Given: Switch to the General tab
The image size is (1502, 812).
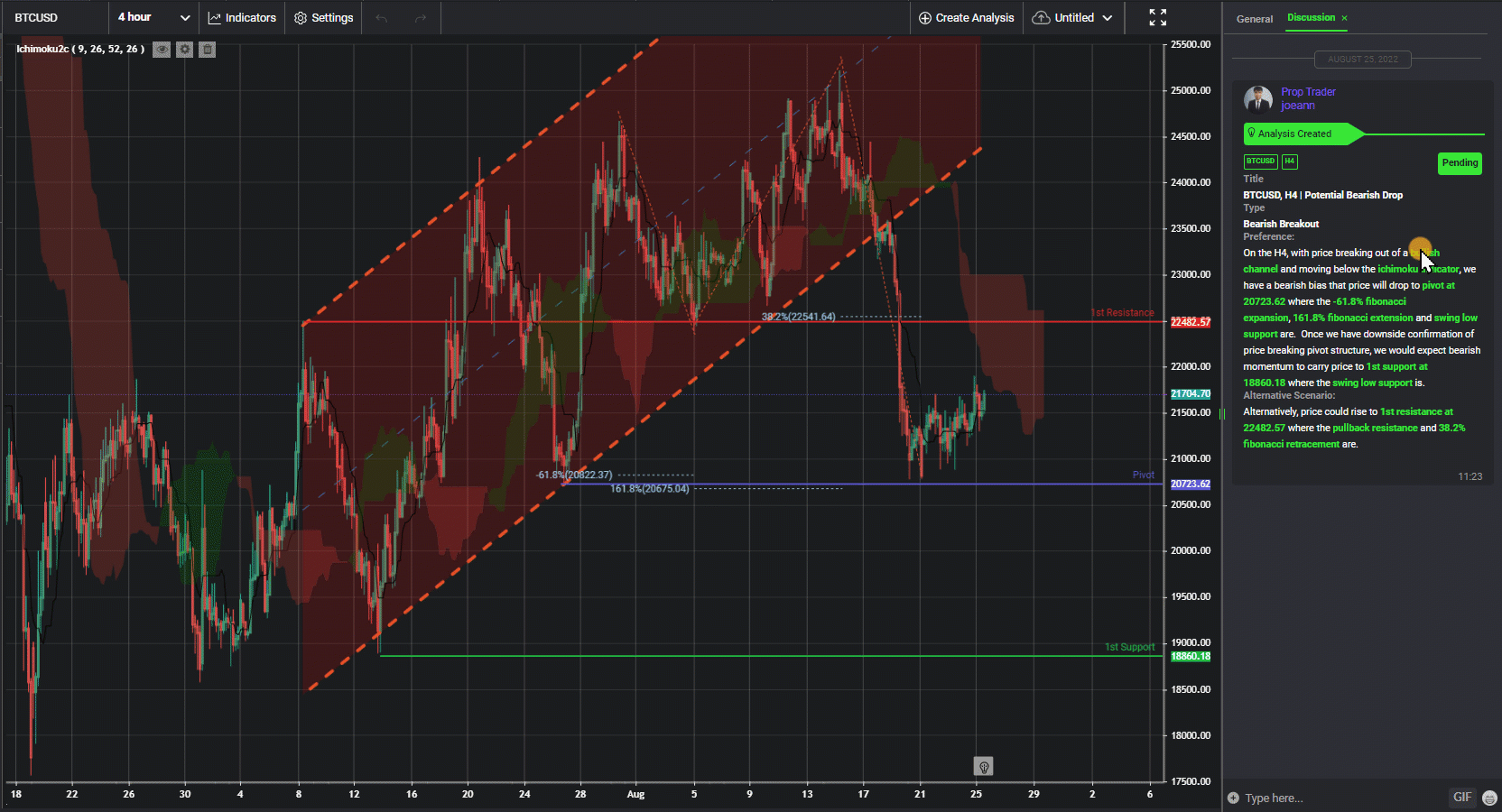Looking at the screenshot, I should point(1255,19).
